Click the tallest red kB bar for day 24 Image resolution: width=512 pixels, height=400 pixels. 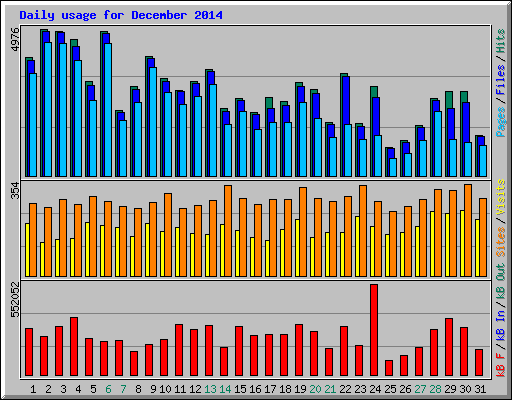(374, 330)
